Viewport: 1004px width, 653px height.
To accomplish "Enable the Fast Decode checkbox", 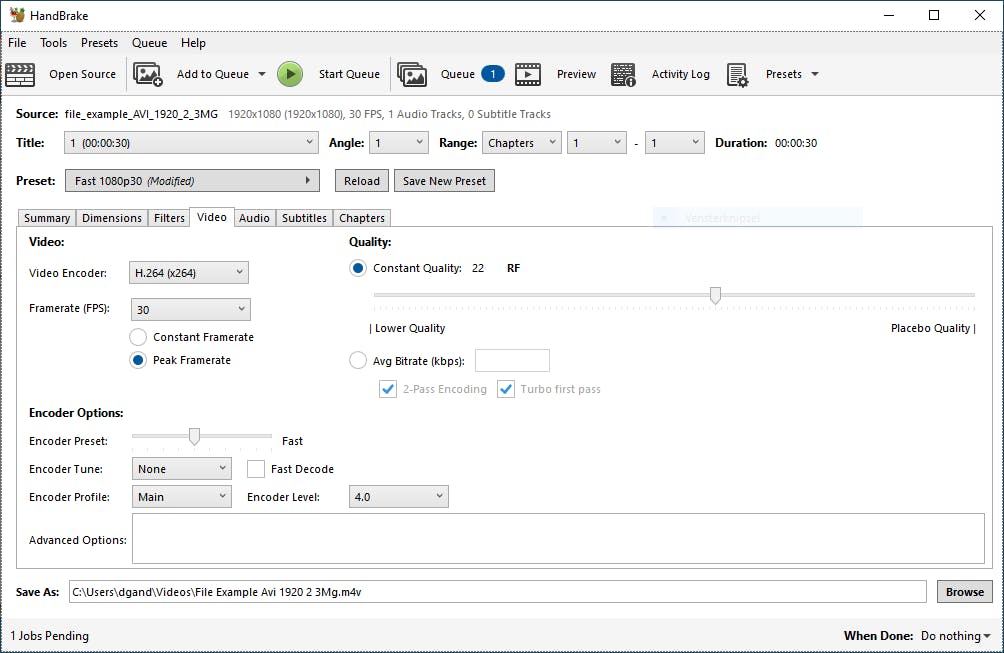I will (256, 469).
